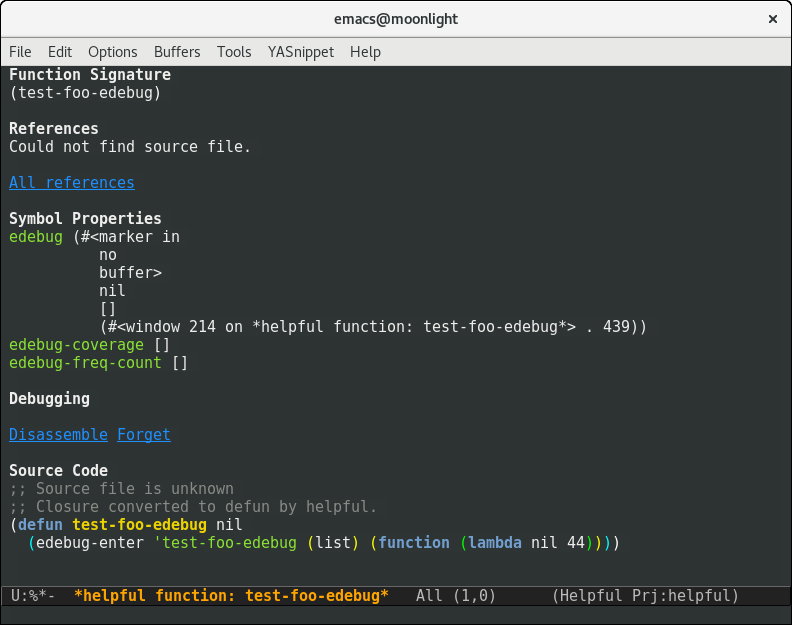The width and height of the screenshot is (792, 625).
Task: Open the Options menu
Action: point(112,52)
